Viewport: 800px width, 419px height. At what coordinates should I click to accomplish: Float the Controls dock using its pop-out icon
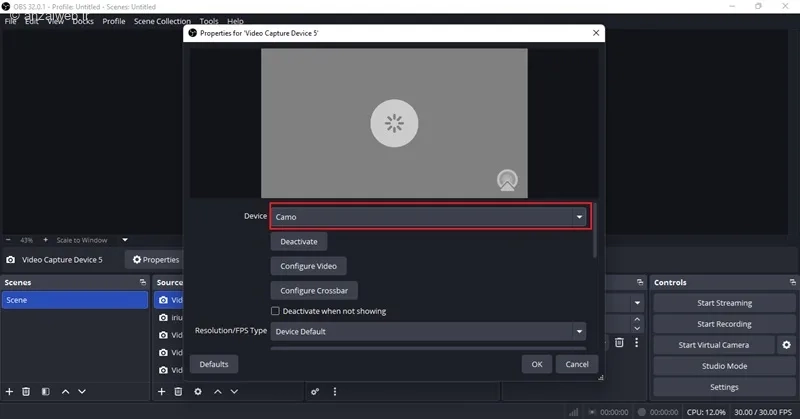pyautogui.click(x=792, y=282)
